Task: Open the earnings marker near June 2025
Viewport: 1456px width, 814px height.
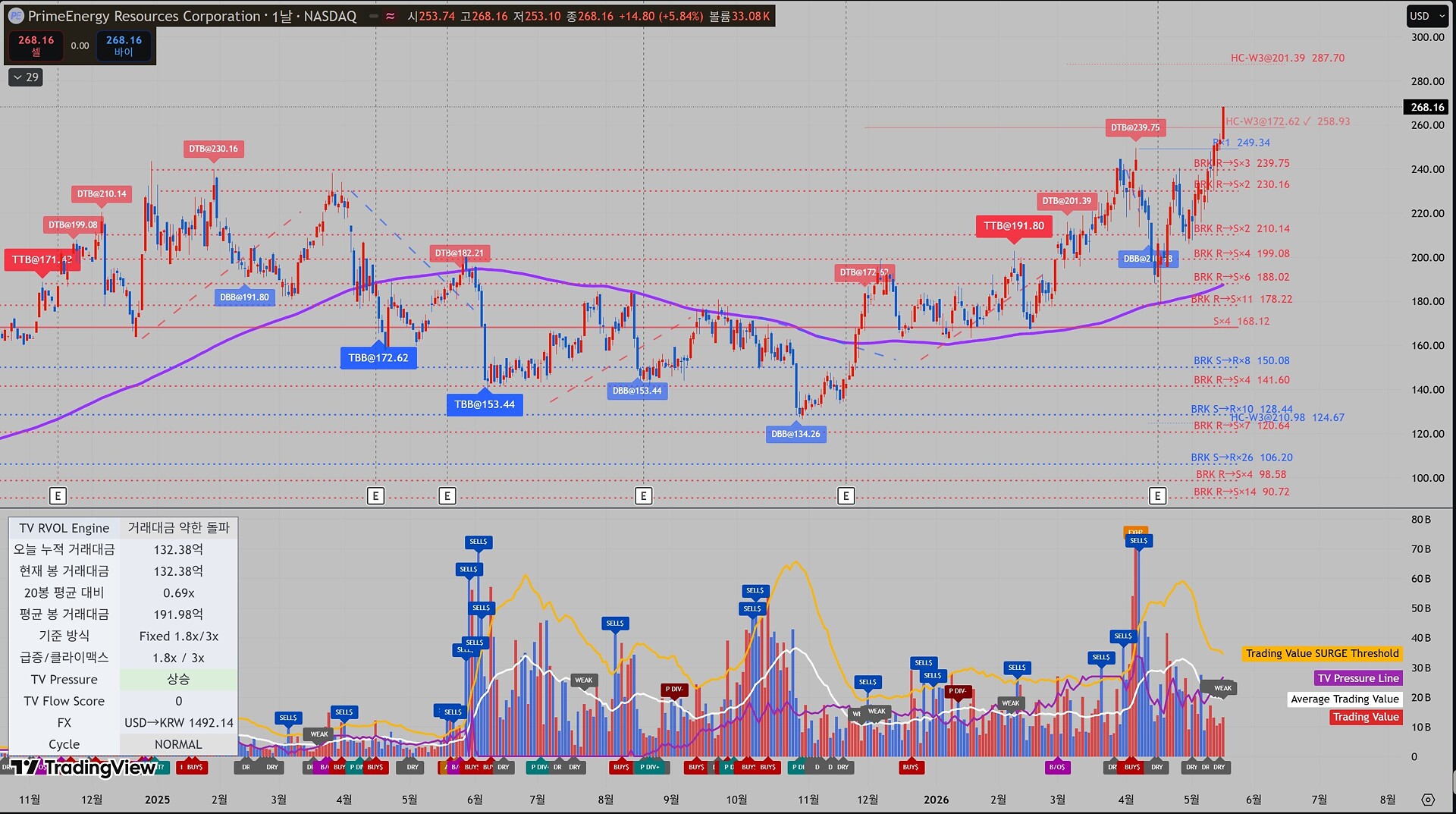Action: point(447,496)
